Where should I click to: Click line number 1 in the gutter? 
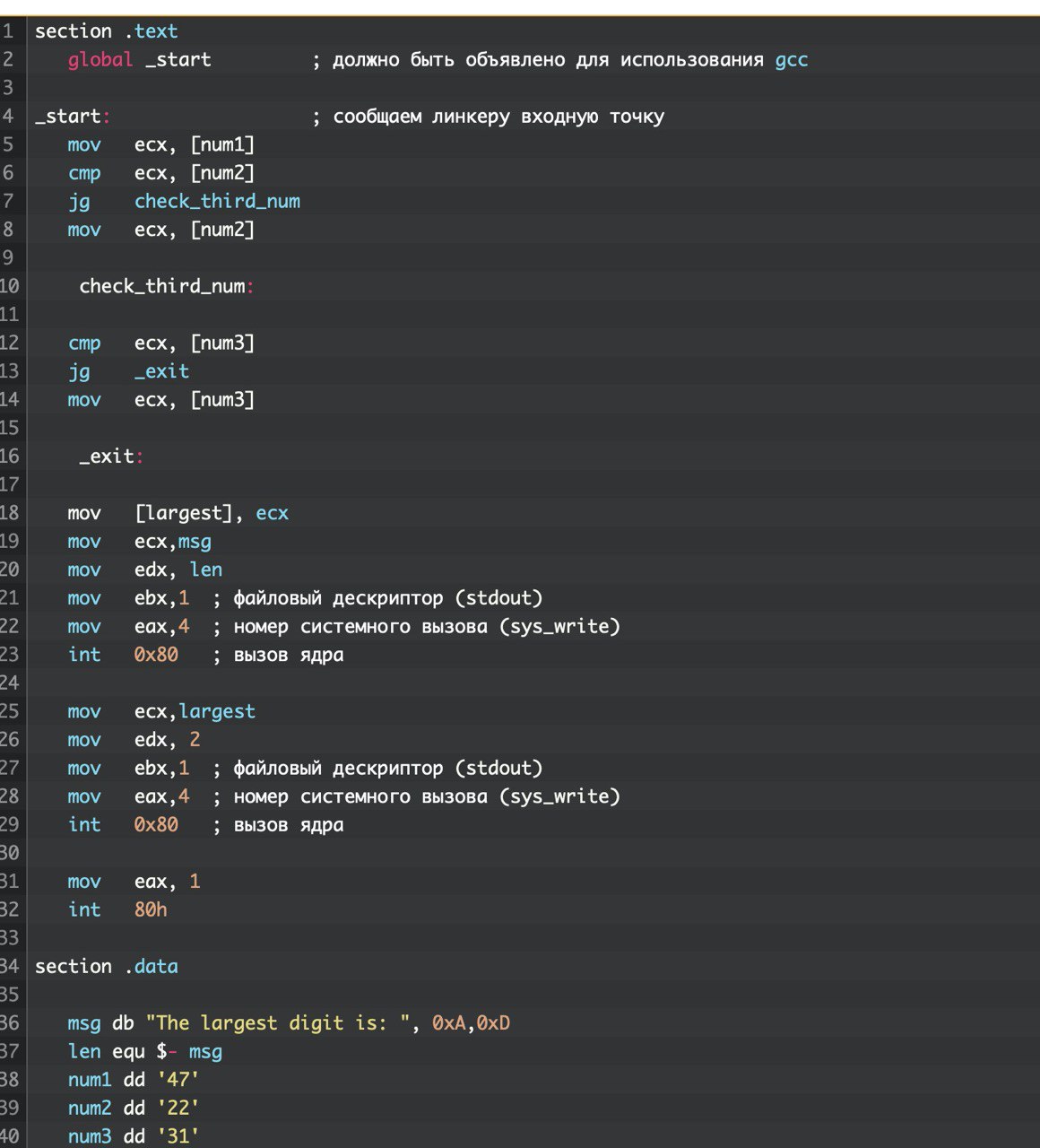8,31
